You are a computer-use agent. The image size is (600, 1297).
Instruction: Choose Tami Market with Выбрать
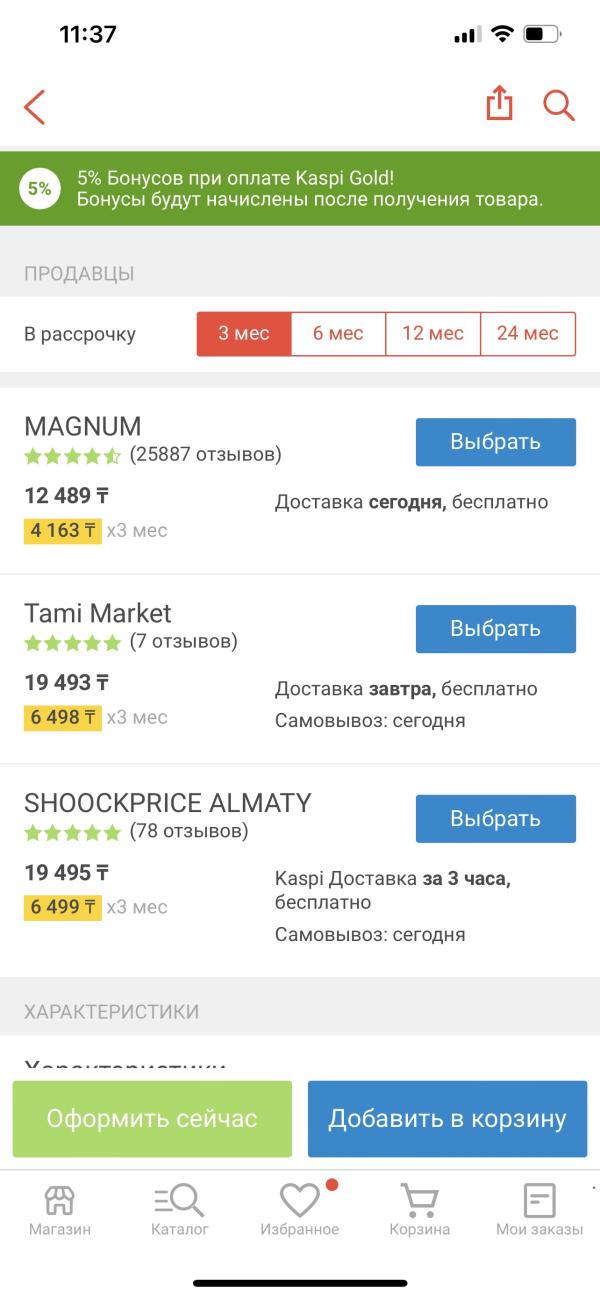click(x=496, y=629)
